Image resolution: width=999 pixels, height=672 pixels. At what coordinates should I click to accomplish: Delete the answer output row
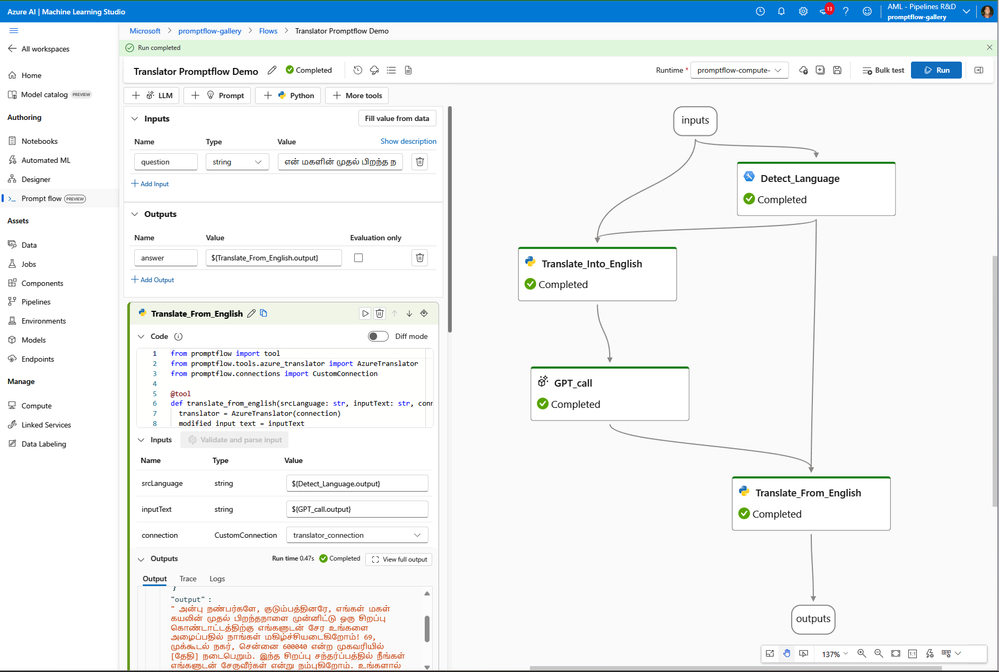420,257
